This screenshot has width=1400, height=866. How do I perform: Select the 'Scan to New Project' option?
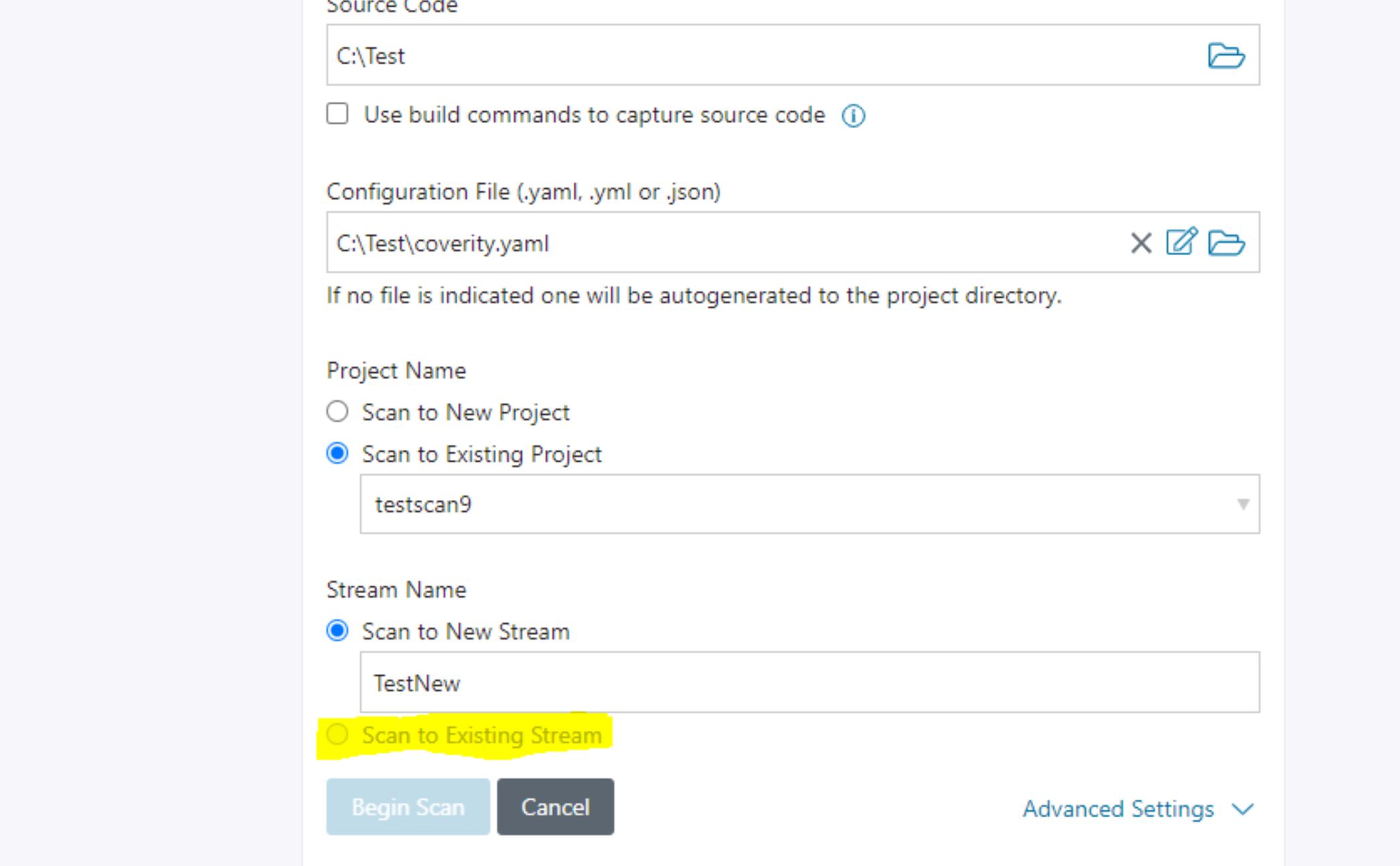(337, 412)
